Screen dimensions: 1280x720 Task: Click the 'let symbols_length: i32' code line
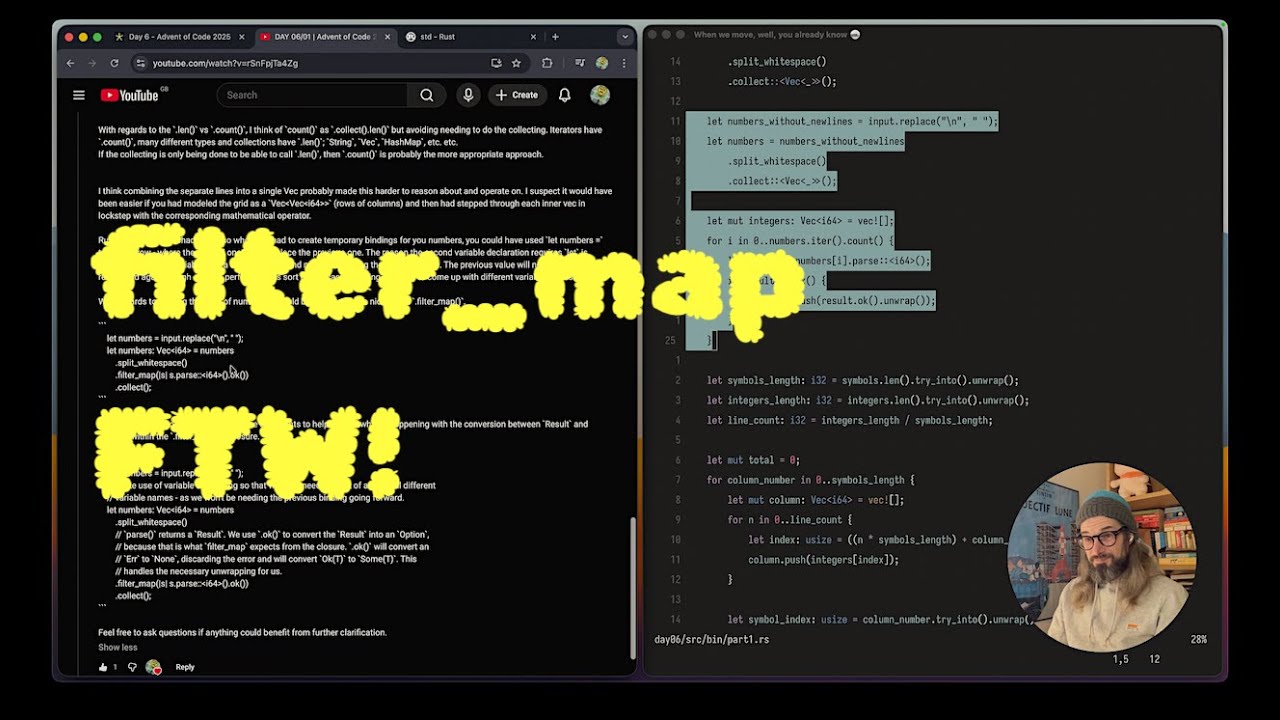point(863,380)
